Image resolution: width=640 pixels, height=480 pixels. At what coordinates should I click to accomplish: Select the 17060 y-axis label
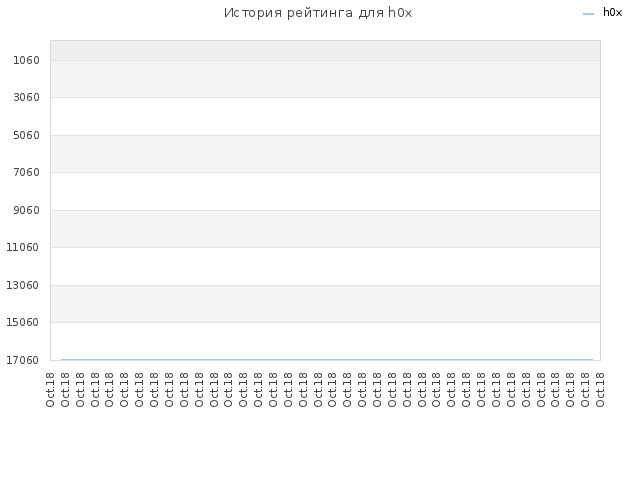click(x=22, y=360)
